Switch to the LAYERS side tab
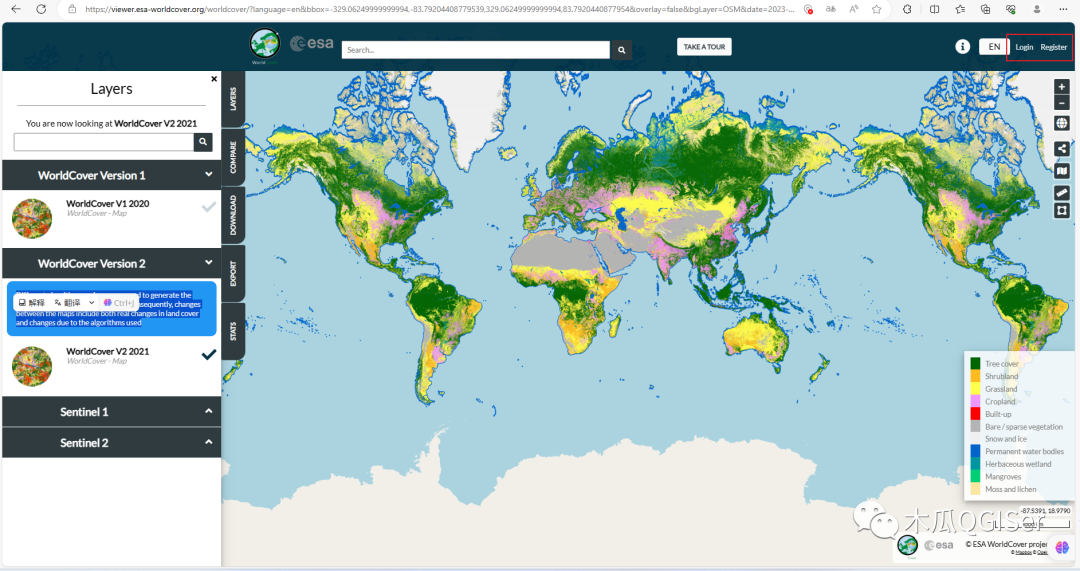 233,99
